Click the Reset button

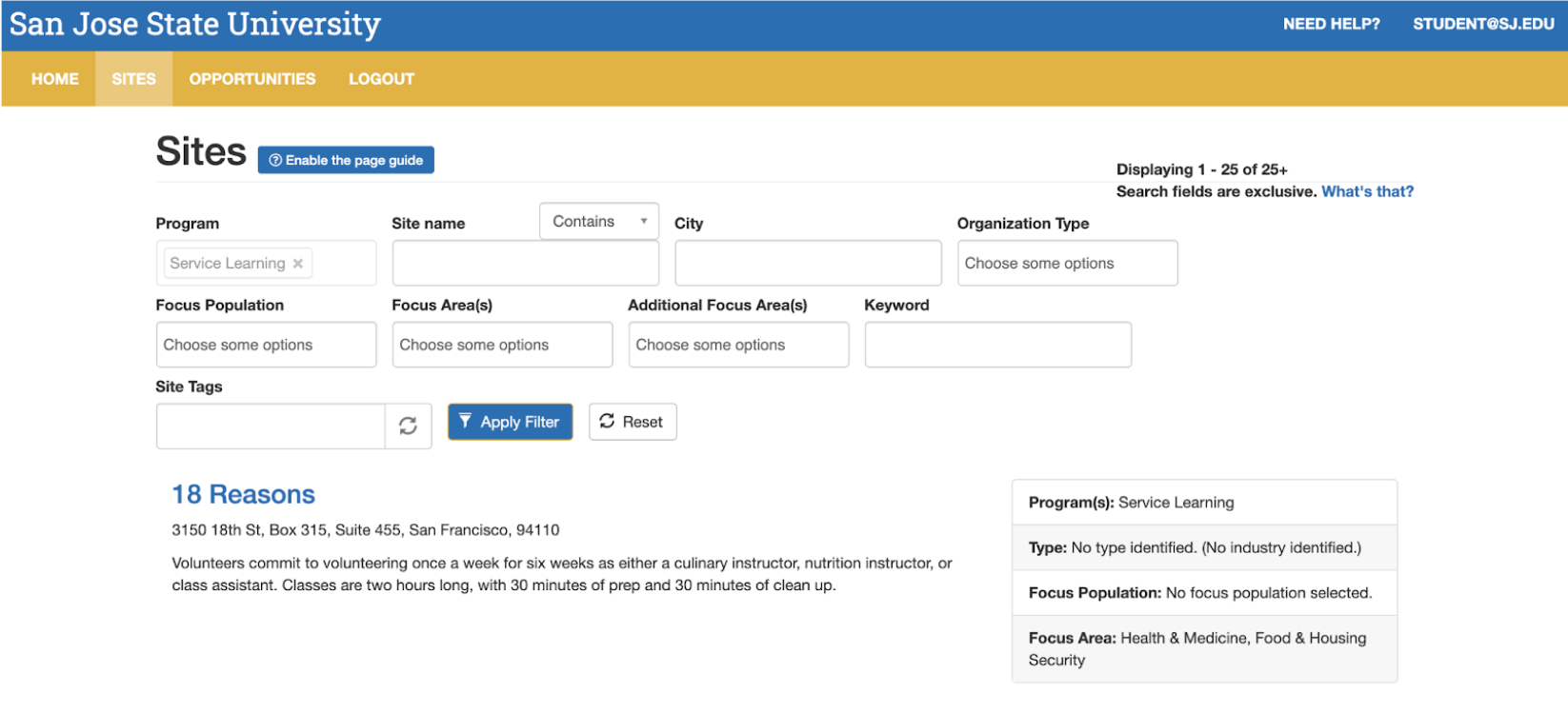(633, 422)
